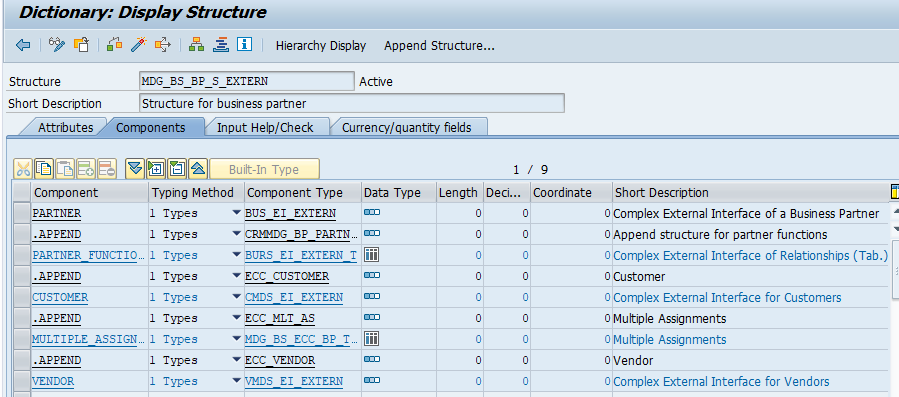The height and width of the screenshot is (397, 899).
Task: Click the stacked-bars navigation window icon
Action: (221, 45)
